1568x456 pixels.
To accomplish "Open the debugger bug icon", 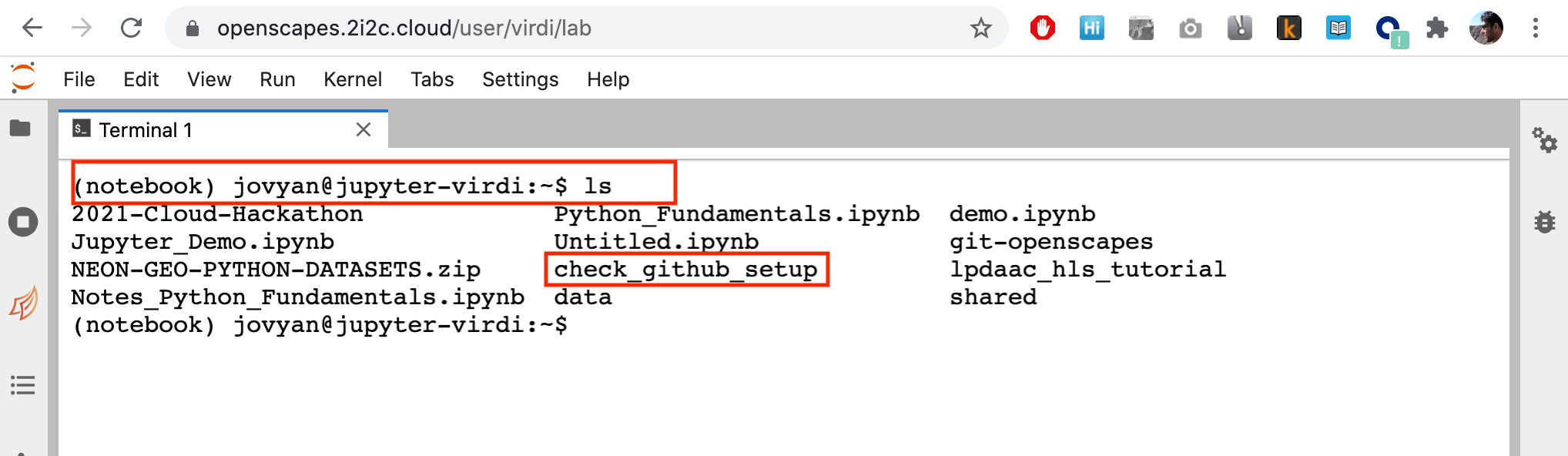I will (x=1544, y=222).
